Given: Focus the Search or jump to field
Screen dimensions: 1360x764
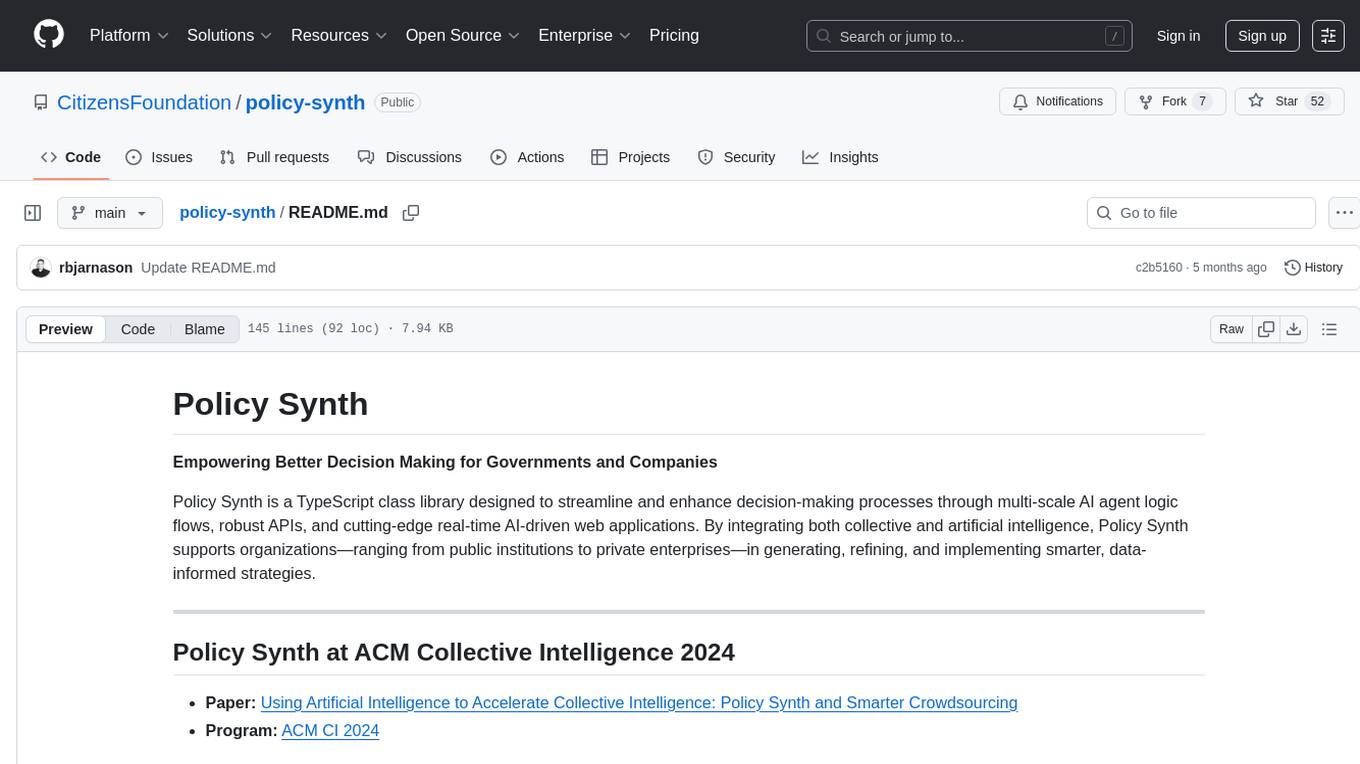Looking at the screenshot, I should 969,36.
